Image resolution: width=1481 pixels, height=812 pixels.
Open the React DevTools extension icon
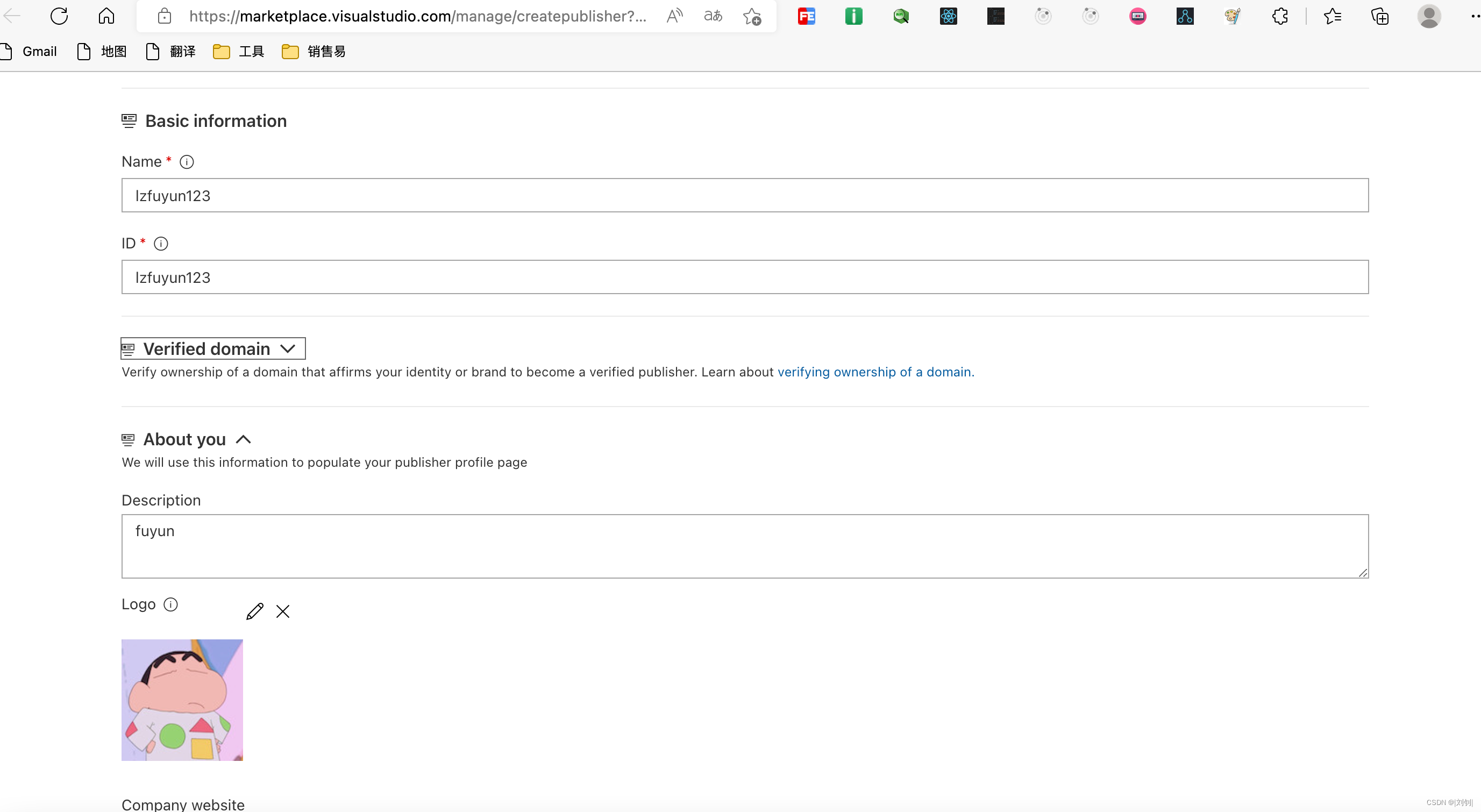point(948,16)
